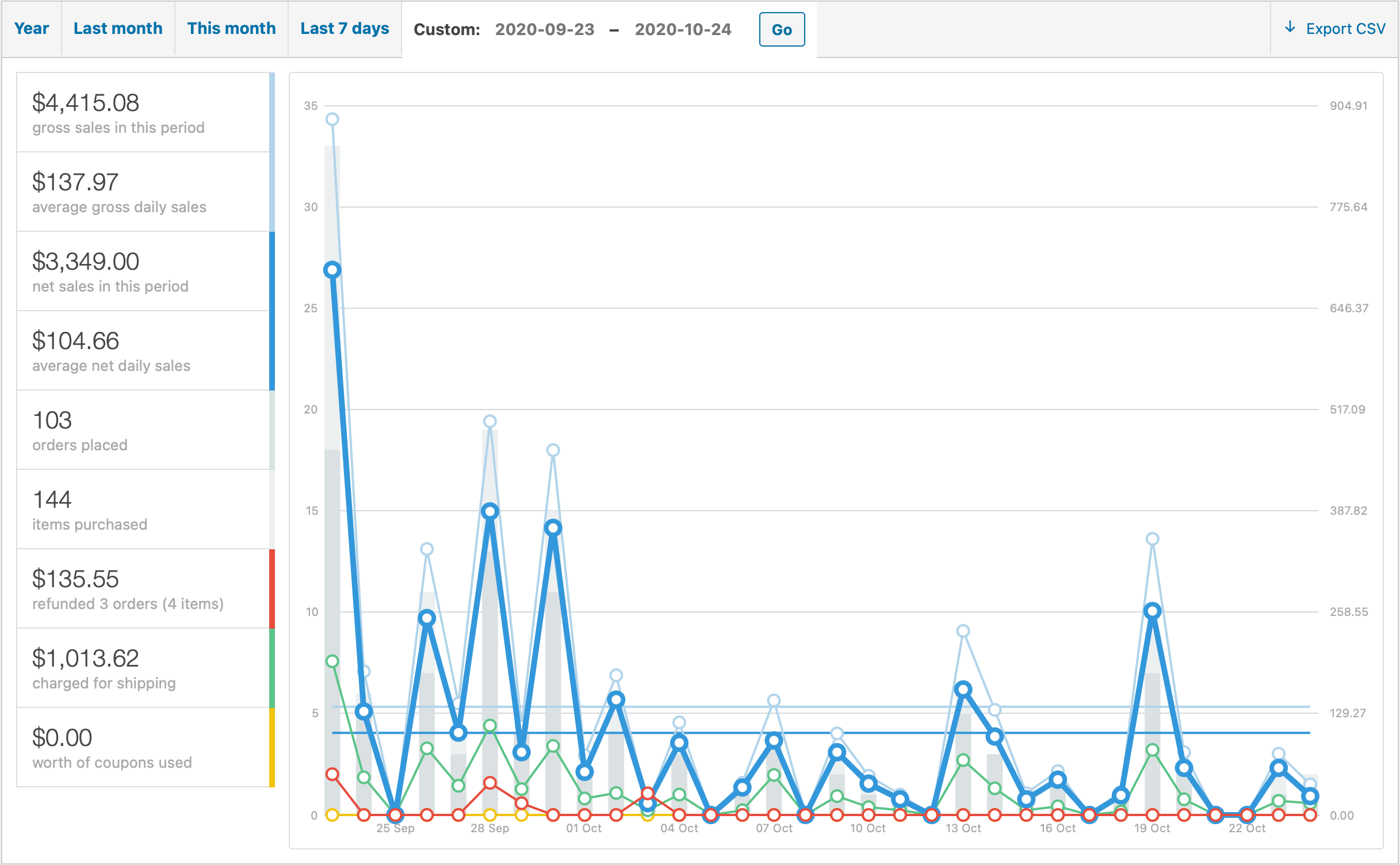1400x865 pixels.
Task: Click the Export CSV download arrow icon
Action: point(1290,28)
